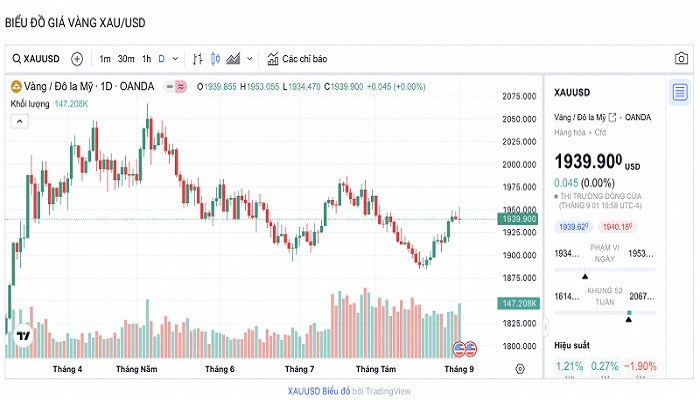
Task: Select the D daily interval
Action: 161,59
